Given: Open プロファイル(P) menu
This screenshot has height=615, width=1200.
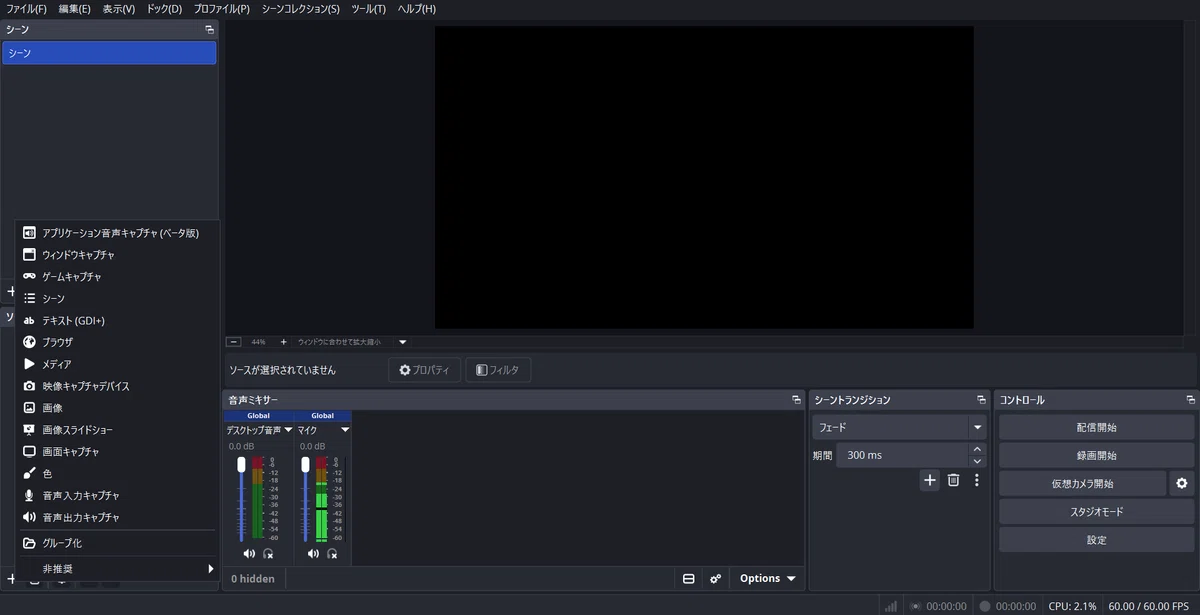Looking at the screenshot, I should tap(222, 9).
